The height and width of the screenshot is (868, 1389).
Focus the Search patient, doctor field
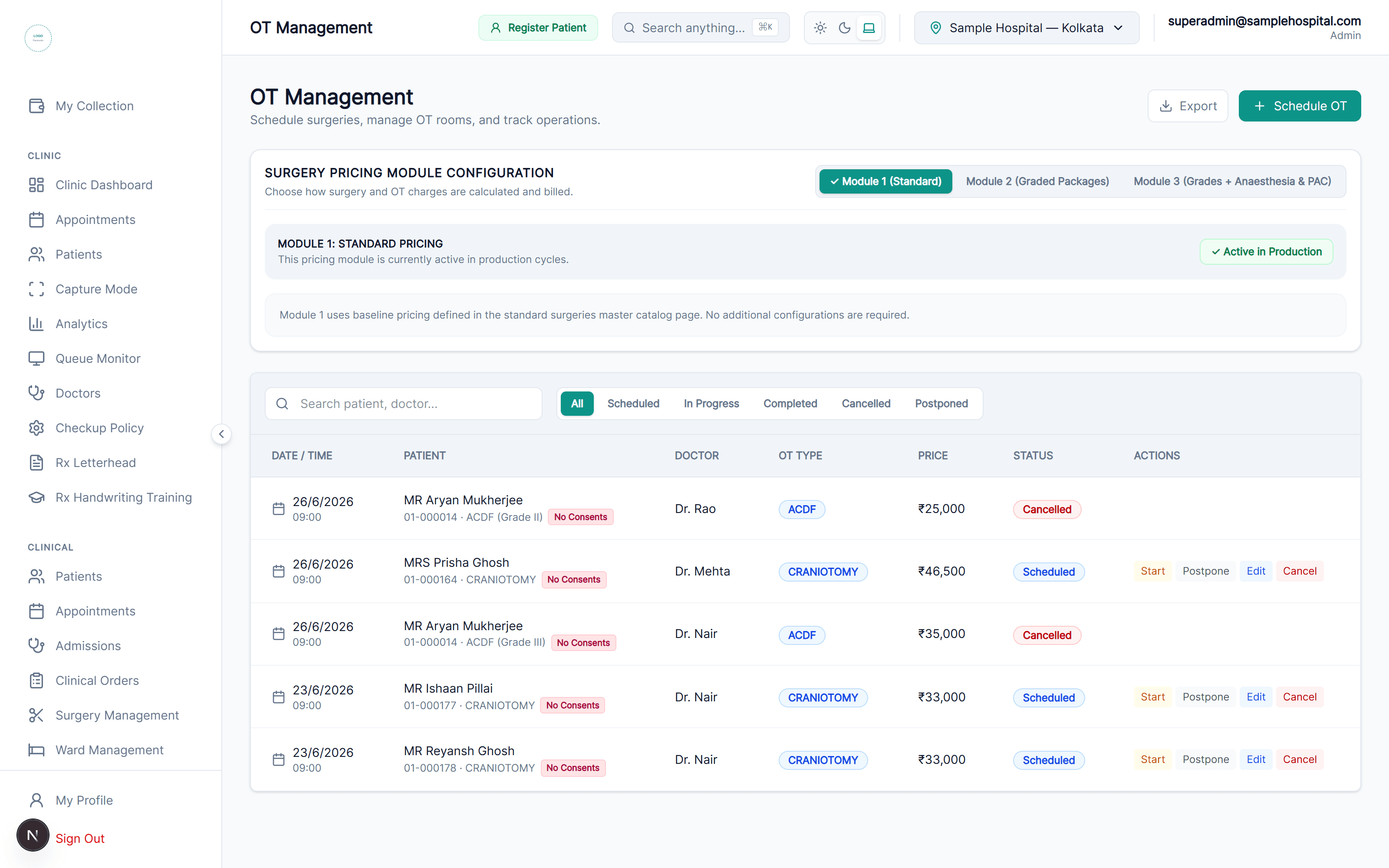[404, 404]
